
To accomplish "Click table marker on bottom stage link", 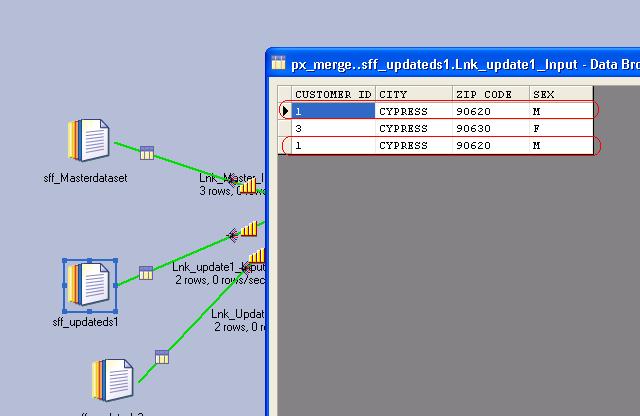I will [x=162, y=357].
